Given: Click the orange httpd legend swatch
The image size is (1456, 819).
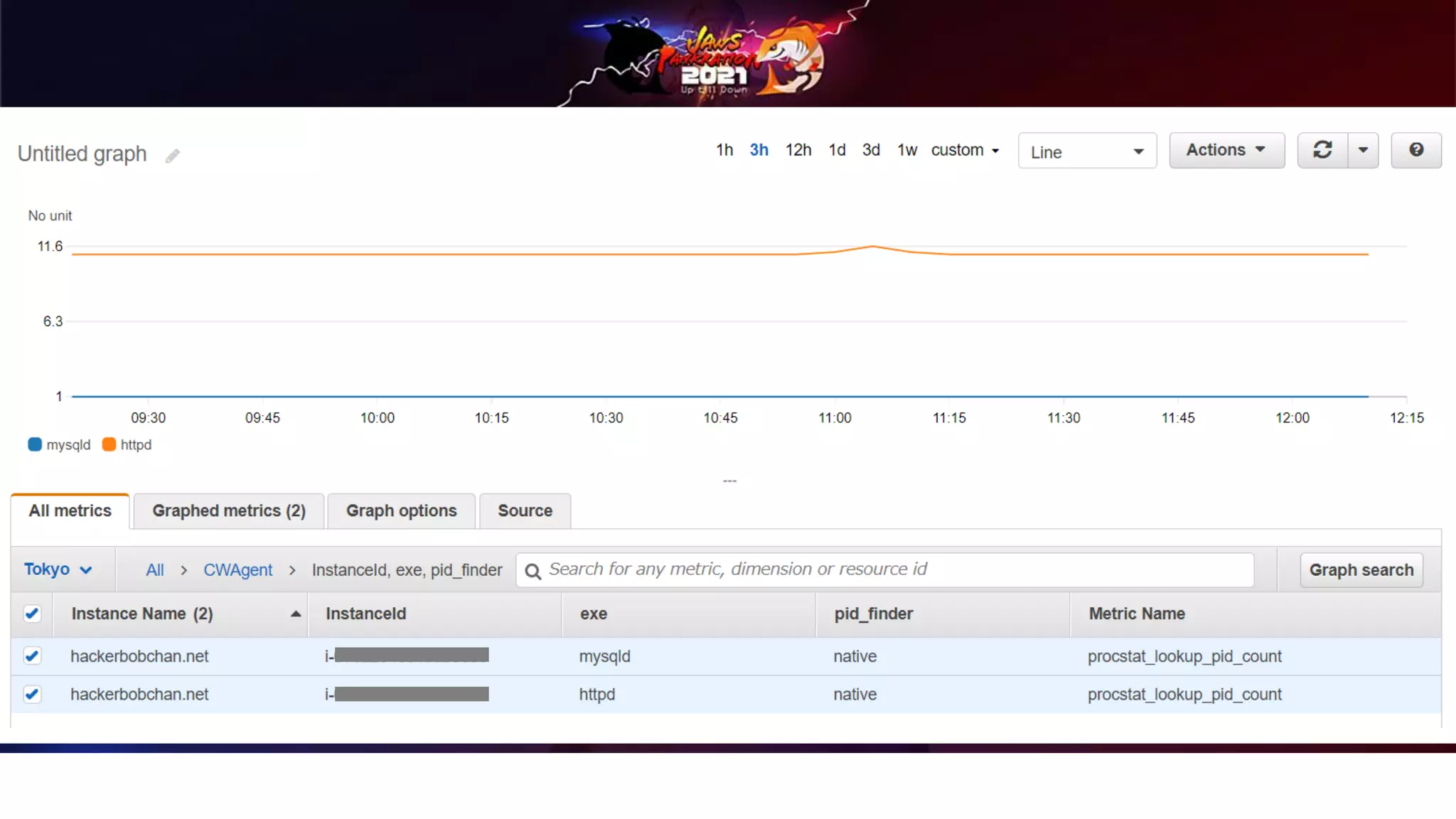Looking at the screenshot, I should coord(109,445).
